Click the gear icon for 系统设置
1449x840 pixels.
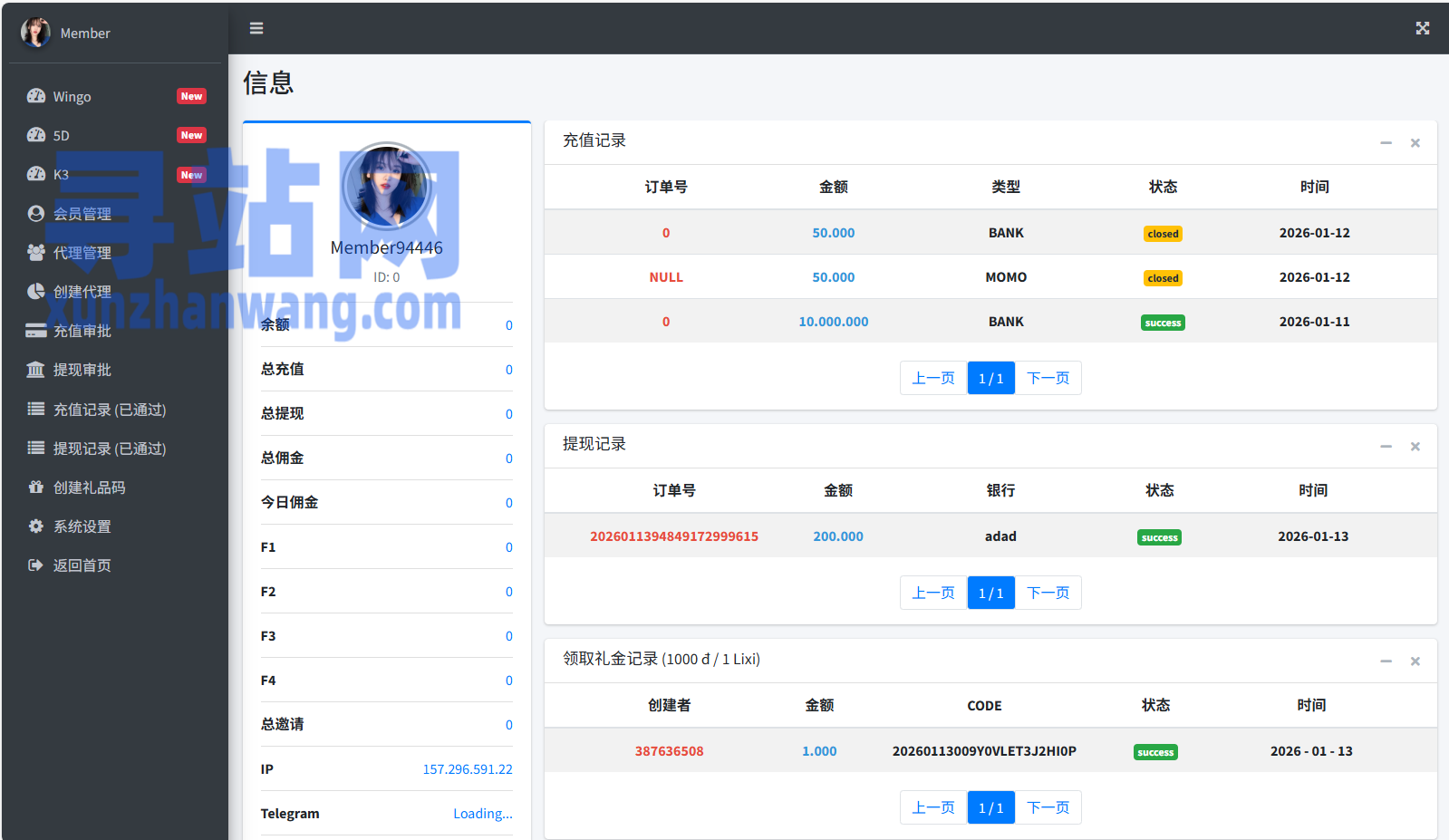36,526
